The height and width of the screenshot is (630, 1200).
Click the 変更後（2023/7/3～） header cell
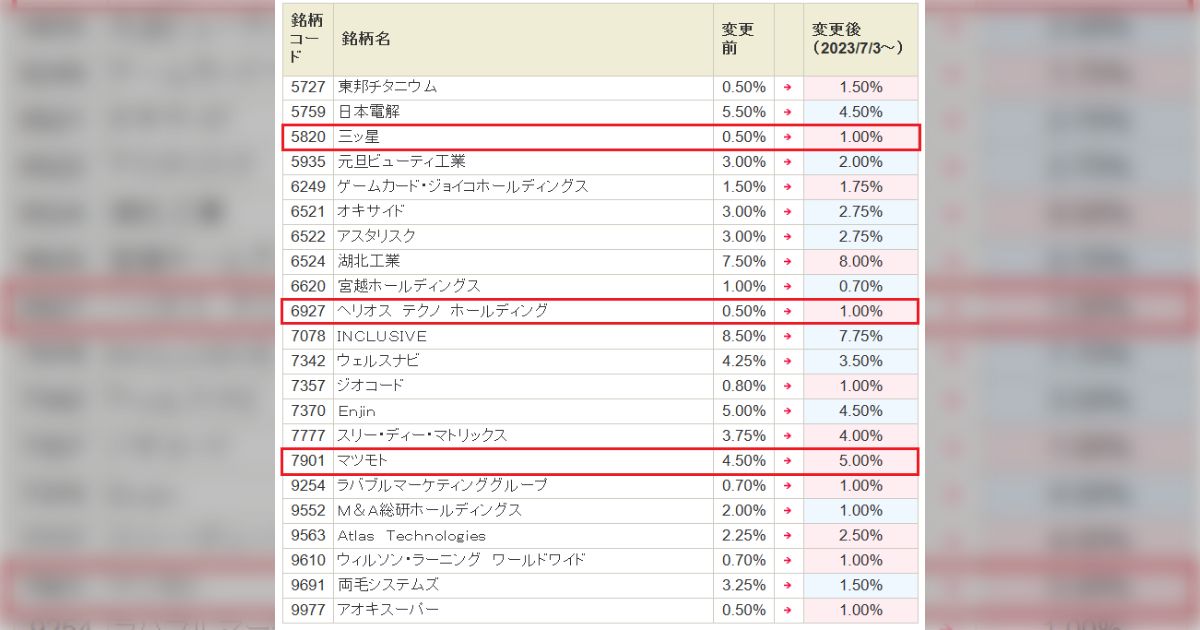coord(857,39)
